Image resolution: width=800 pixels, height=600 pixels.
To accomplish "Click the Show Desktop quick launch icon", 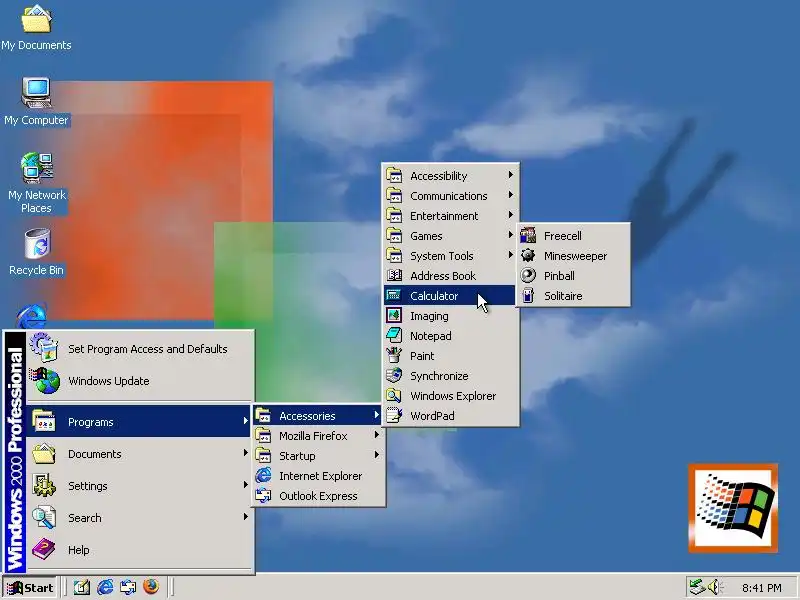I will point(82,587).
